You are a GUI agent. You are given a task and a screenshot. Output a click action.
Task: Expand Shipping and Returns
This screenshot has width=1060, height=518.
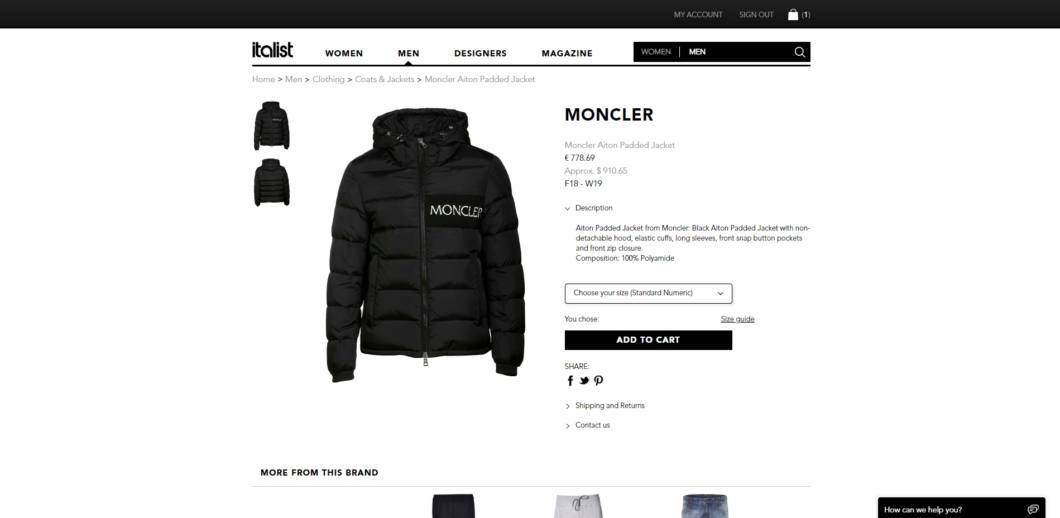[605, 406]
